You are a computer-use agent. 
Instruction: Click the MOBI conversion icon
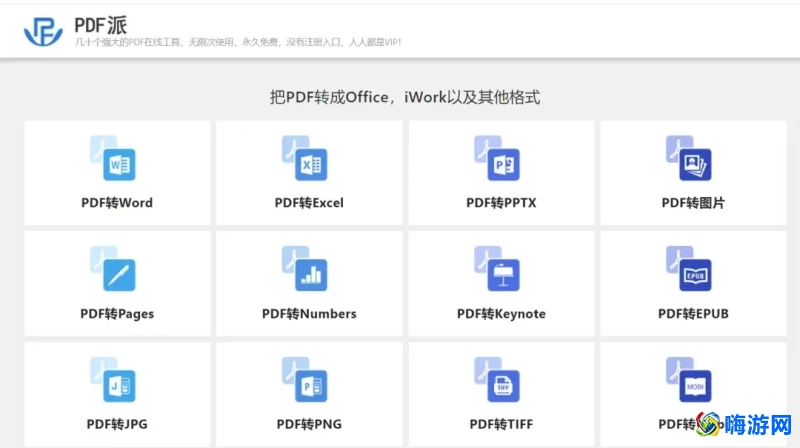[689, 380]
